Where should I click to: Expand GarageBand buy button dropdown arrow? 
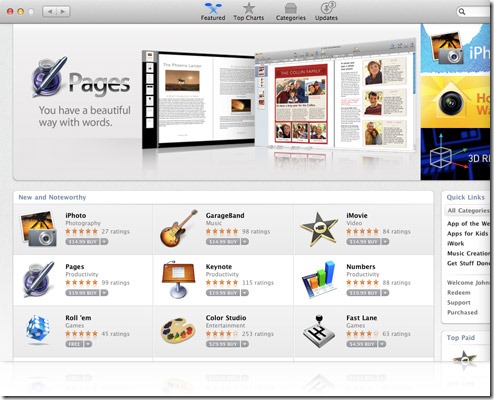pyautogui.click(x=245, y=241)
